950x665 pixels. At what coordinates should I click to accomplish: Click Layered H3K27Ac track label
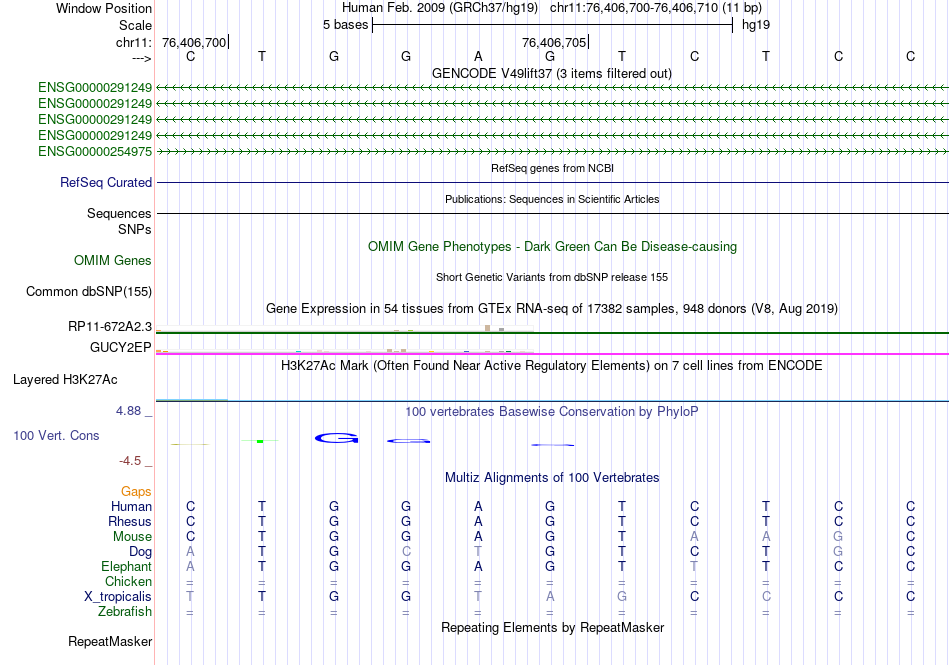(65, 380)
